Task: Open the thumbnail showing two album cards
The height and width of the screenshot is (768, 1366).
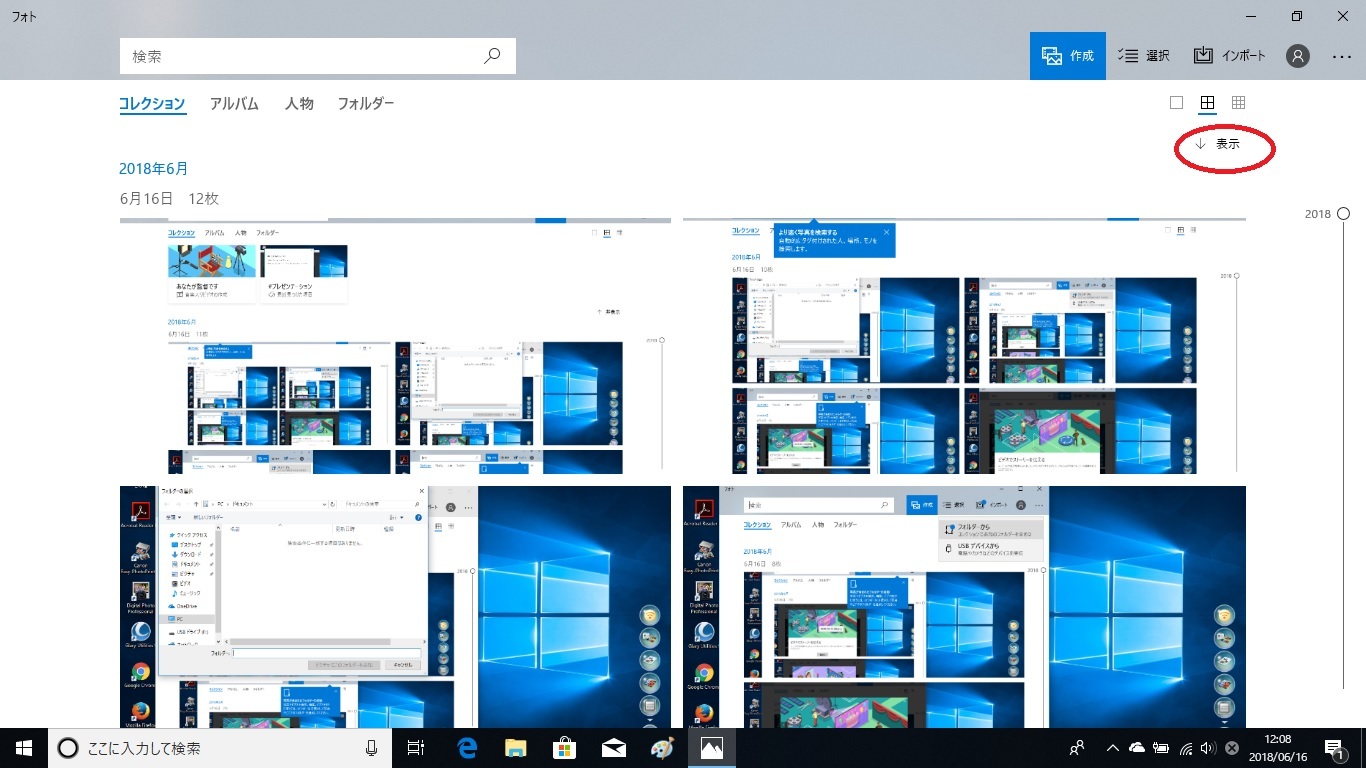Action: coord(395,346)
